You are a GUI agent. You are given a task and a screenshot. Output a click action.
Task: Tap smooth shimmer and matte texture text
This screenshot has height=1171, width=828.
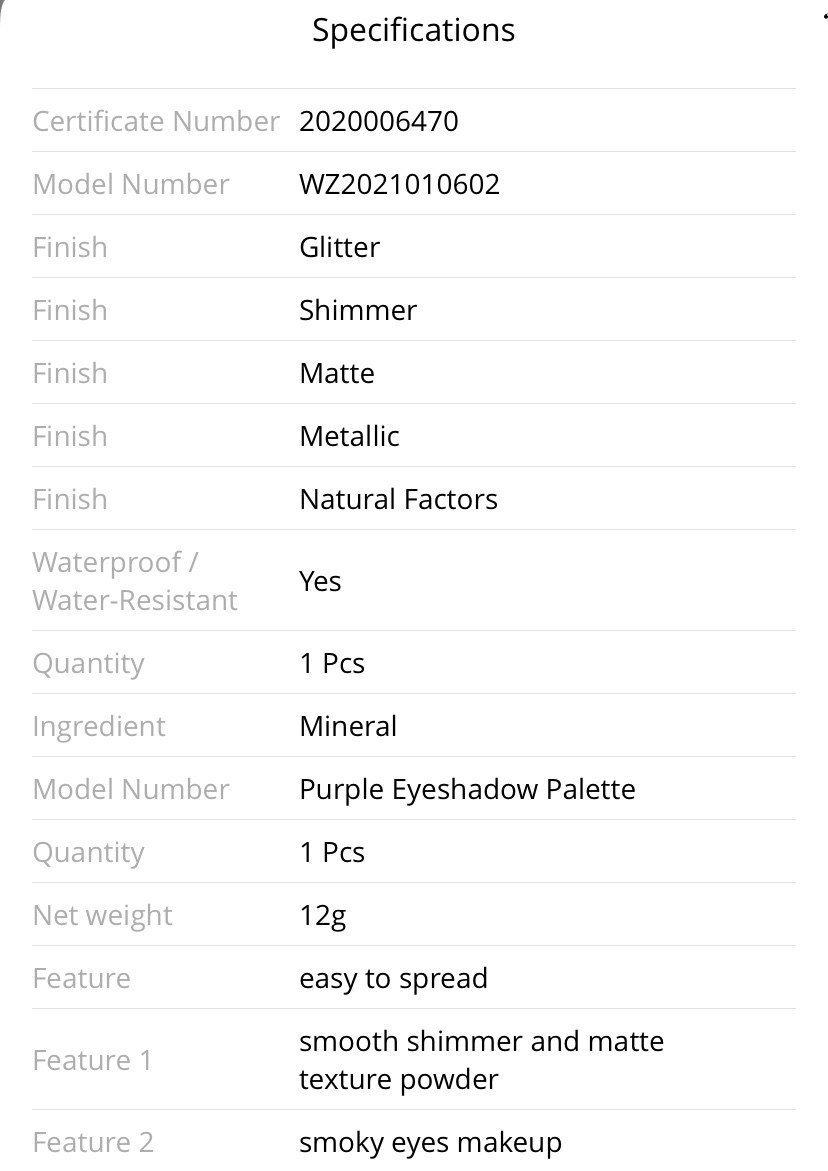coord(482,1060)
